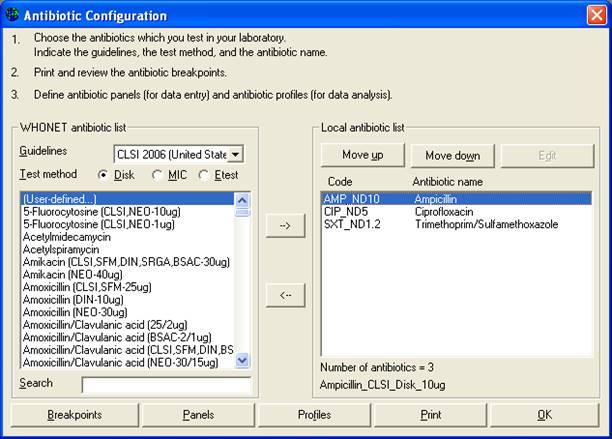Click the antibiotic list scrollbar thumb

242,212
